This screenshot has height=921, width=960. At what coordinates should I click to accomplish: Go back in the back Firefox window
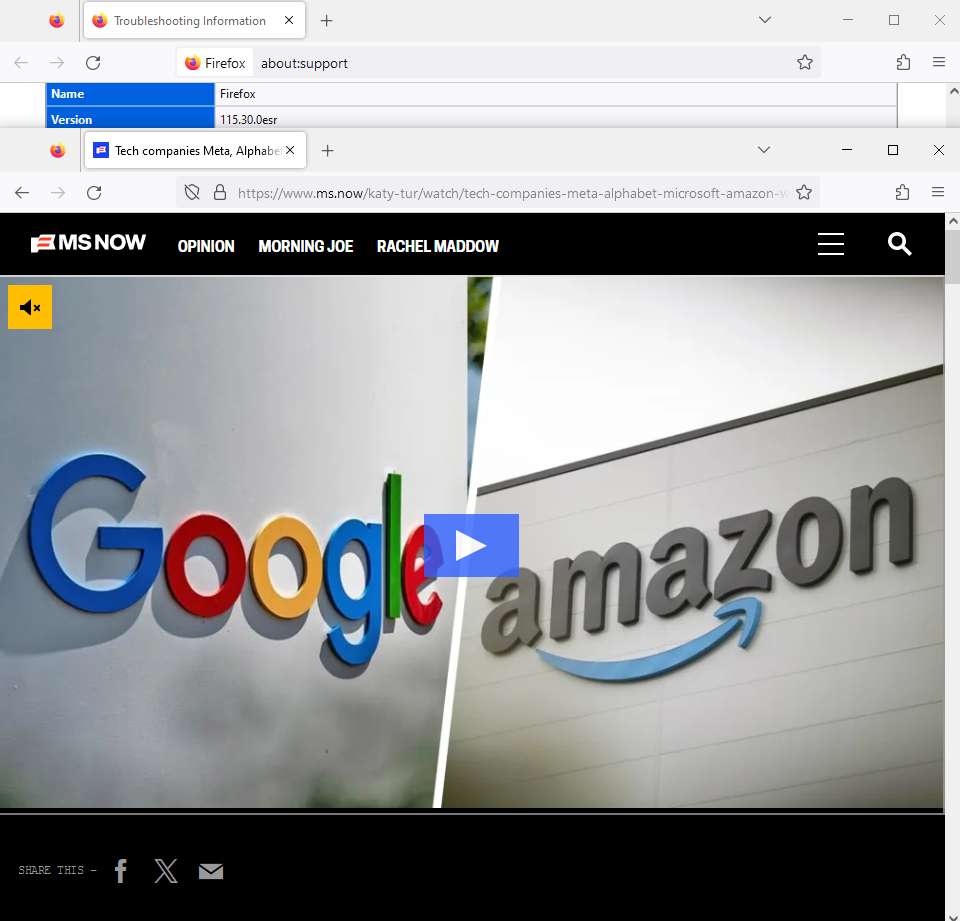[x=21, y=62]
